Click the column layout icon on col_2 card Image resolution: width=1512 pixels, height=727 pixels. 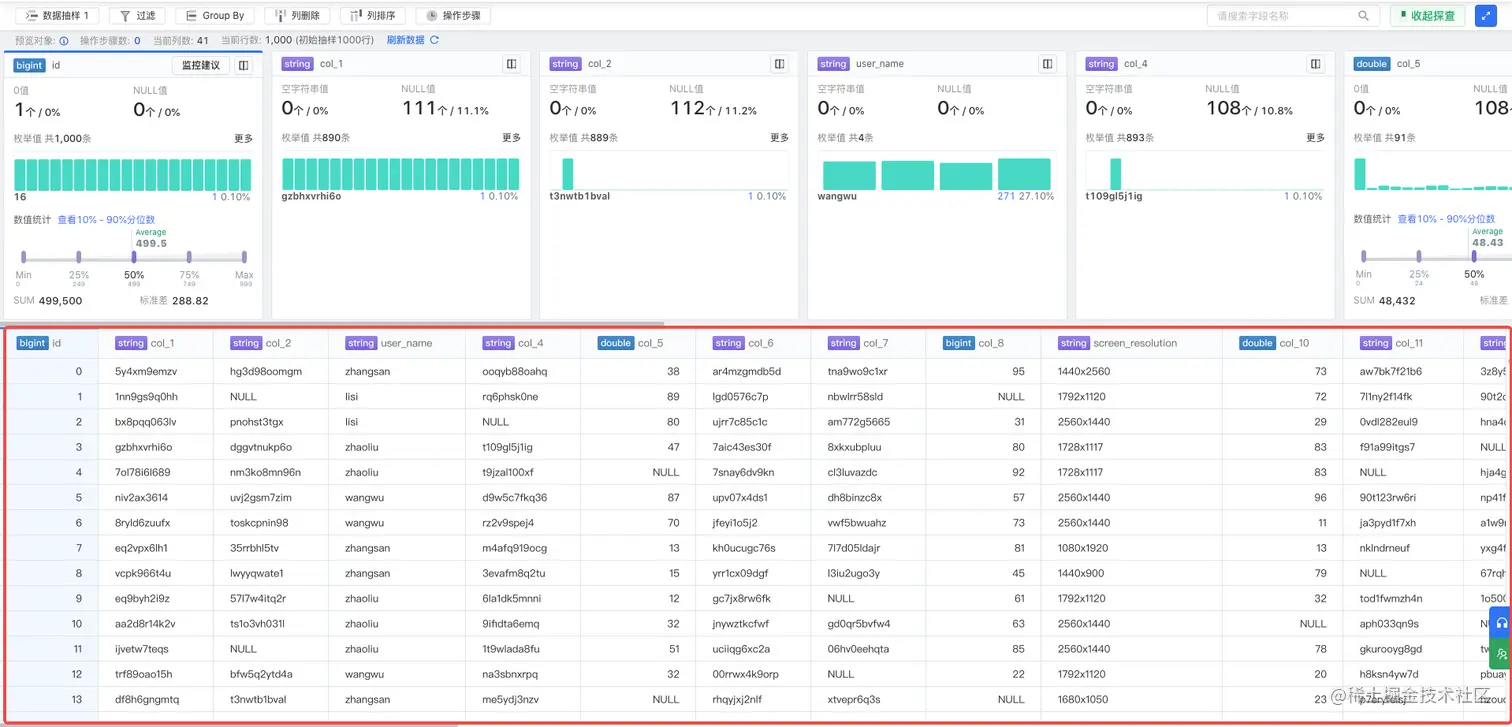[779, 64]
